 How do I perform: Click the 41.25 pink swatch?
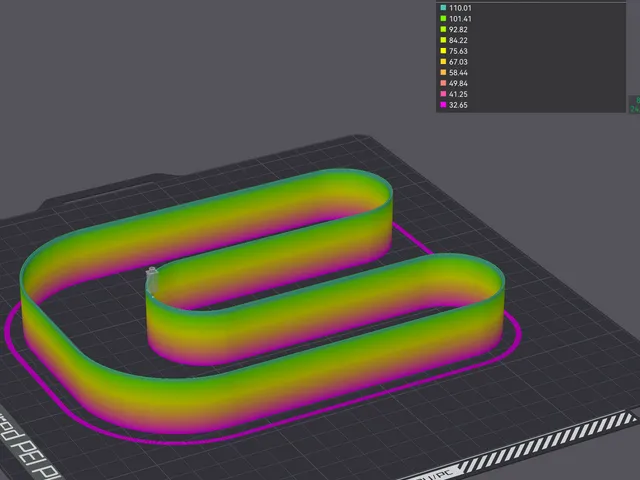point(443,94)
